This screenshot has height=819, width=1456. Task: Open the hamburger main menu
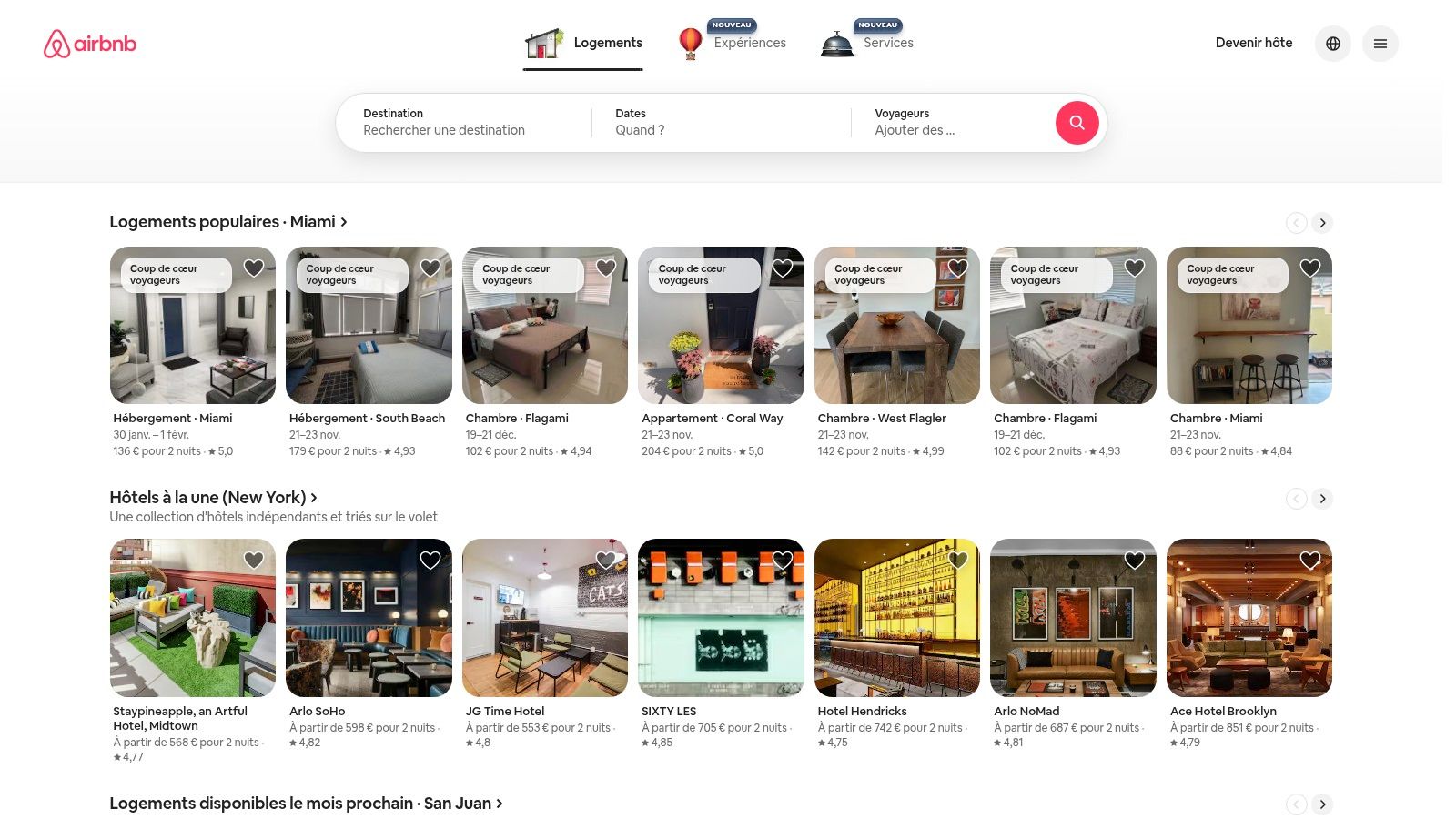tap(1380, 44)
